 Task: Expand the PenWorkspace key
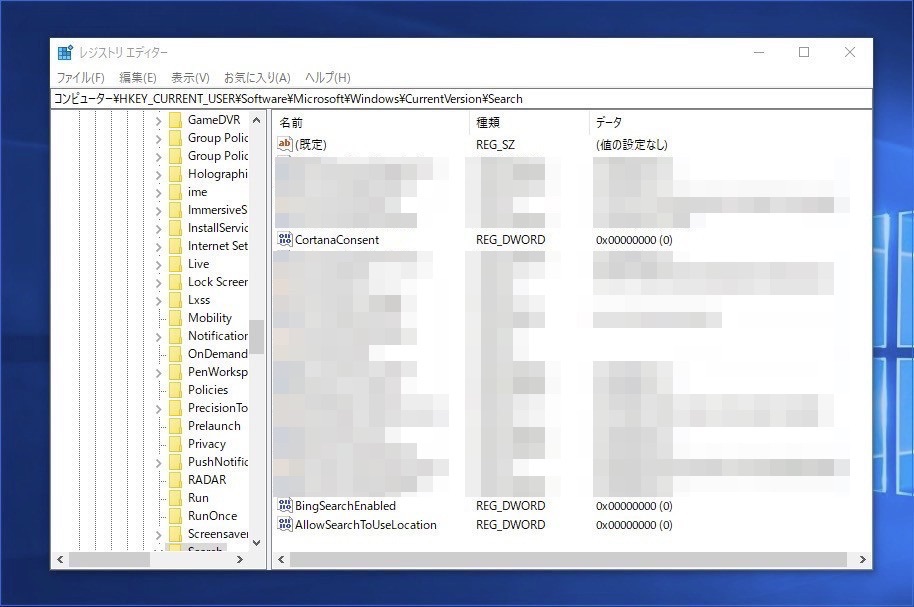pos(159,373)
